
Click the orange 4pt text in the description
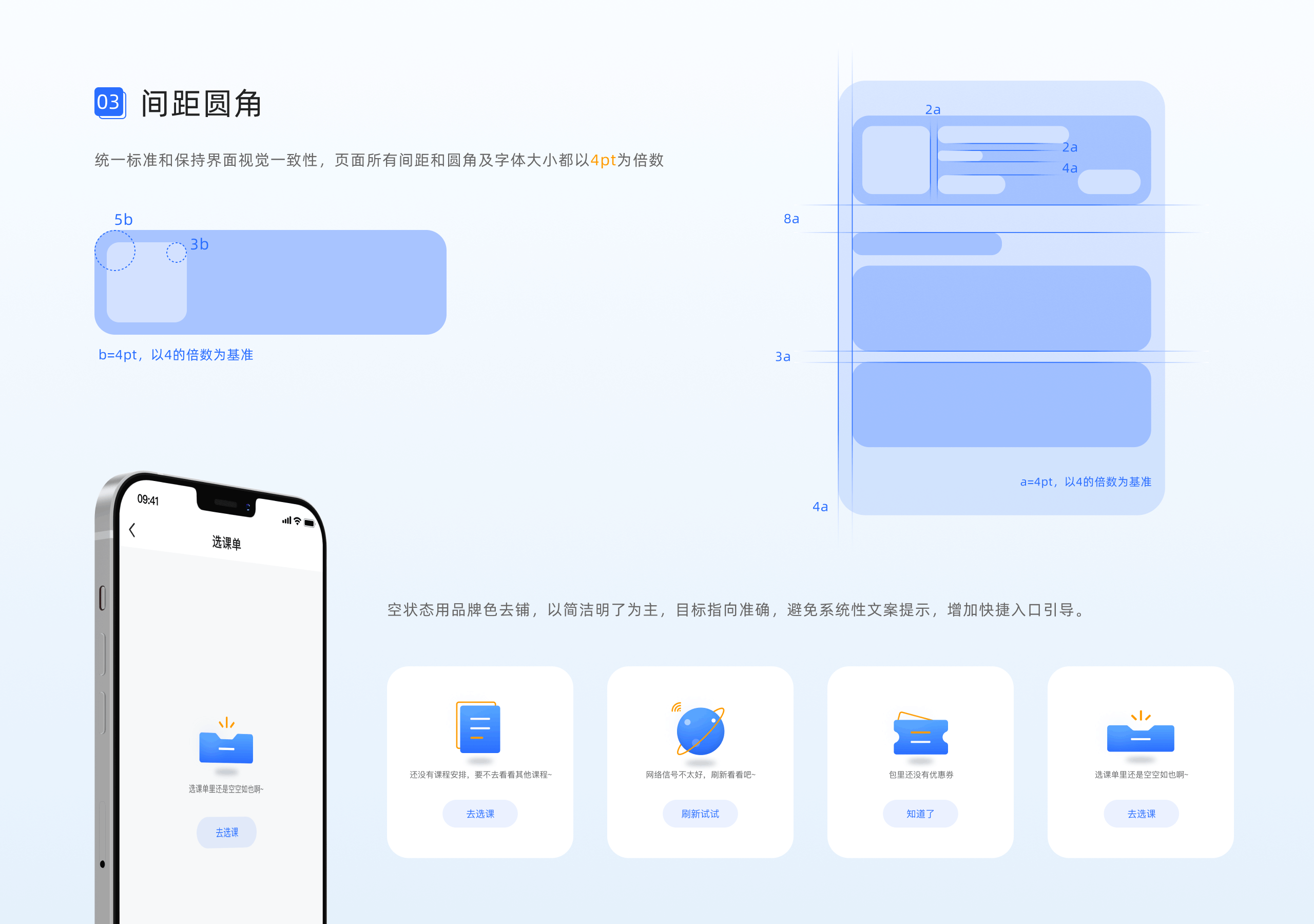tap(603, 160)
